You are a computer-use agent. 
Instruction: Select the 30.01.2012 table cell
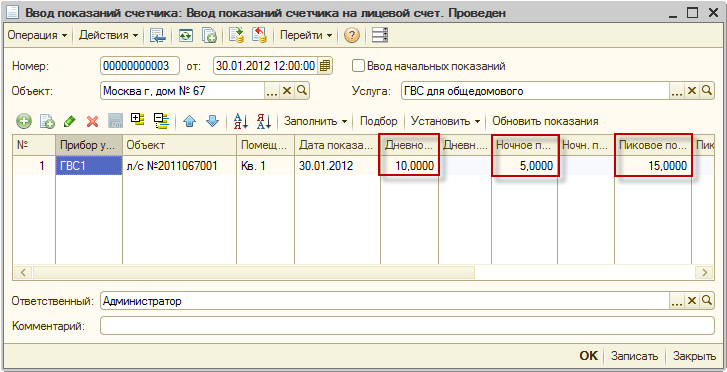click(337, 166)
